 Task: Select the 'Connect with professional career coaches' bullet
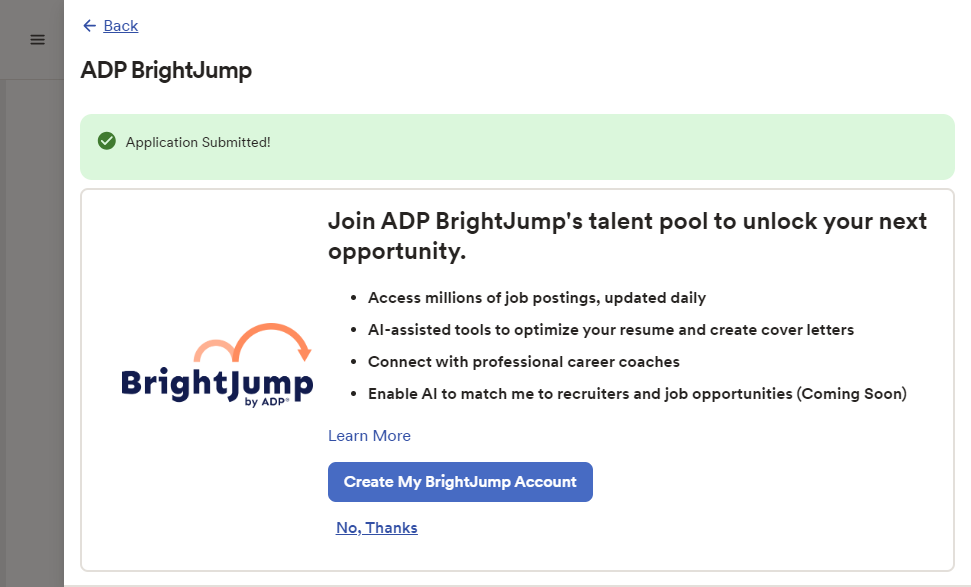tap(524, 361)
